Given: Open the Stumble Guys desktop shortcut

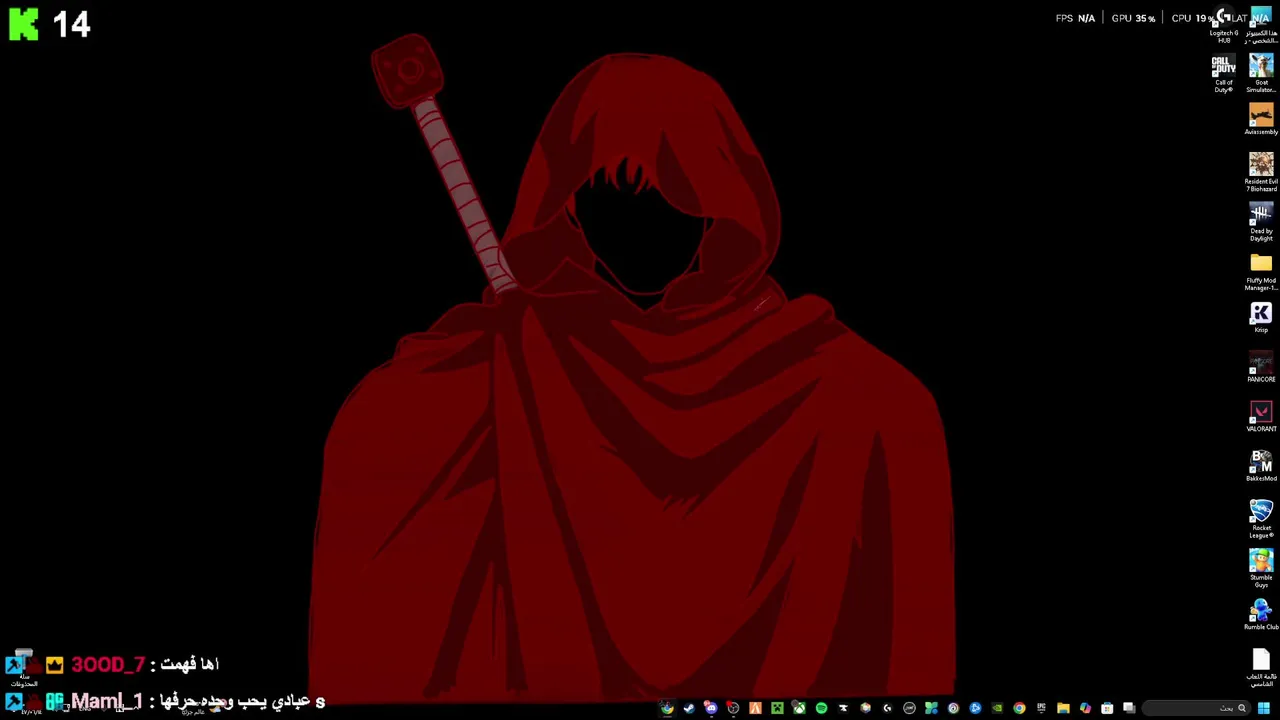Looking at the screenshot, I should tap(1261, 567).
